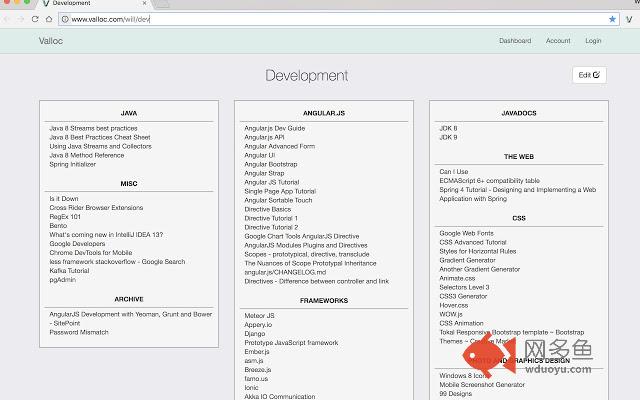640x400 pixels.
Task: Open Angular.js Dev Guide link
Action: tap(275, 128)
